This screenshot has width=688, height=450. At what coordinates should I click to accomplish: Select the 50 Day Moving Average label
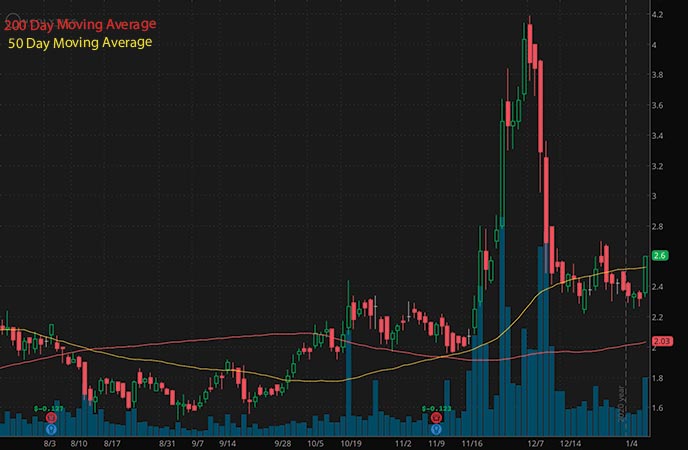[78, 42]
